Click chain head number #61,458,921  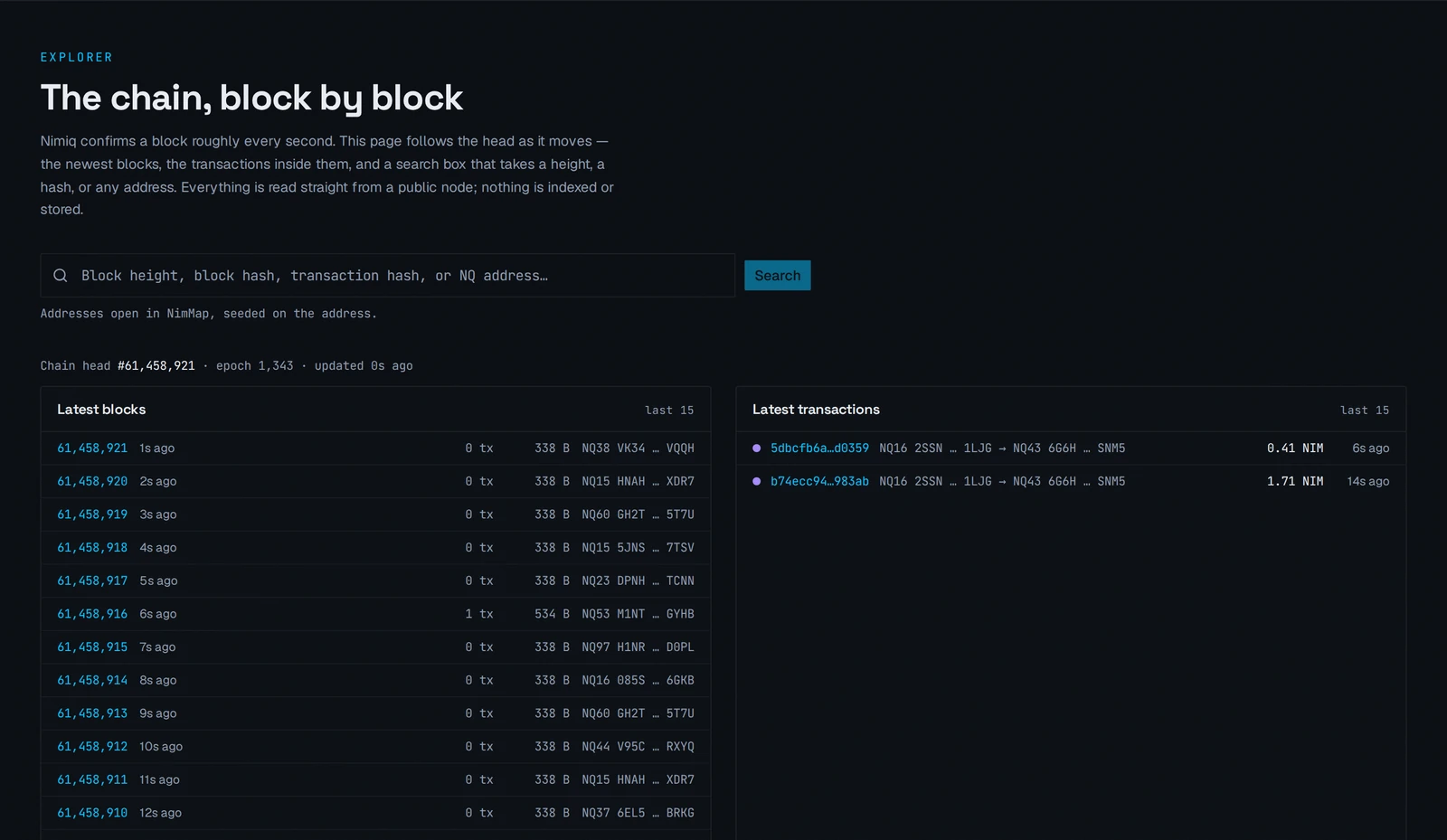coord(156,366)
